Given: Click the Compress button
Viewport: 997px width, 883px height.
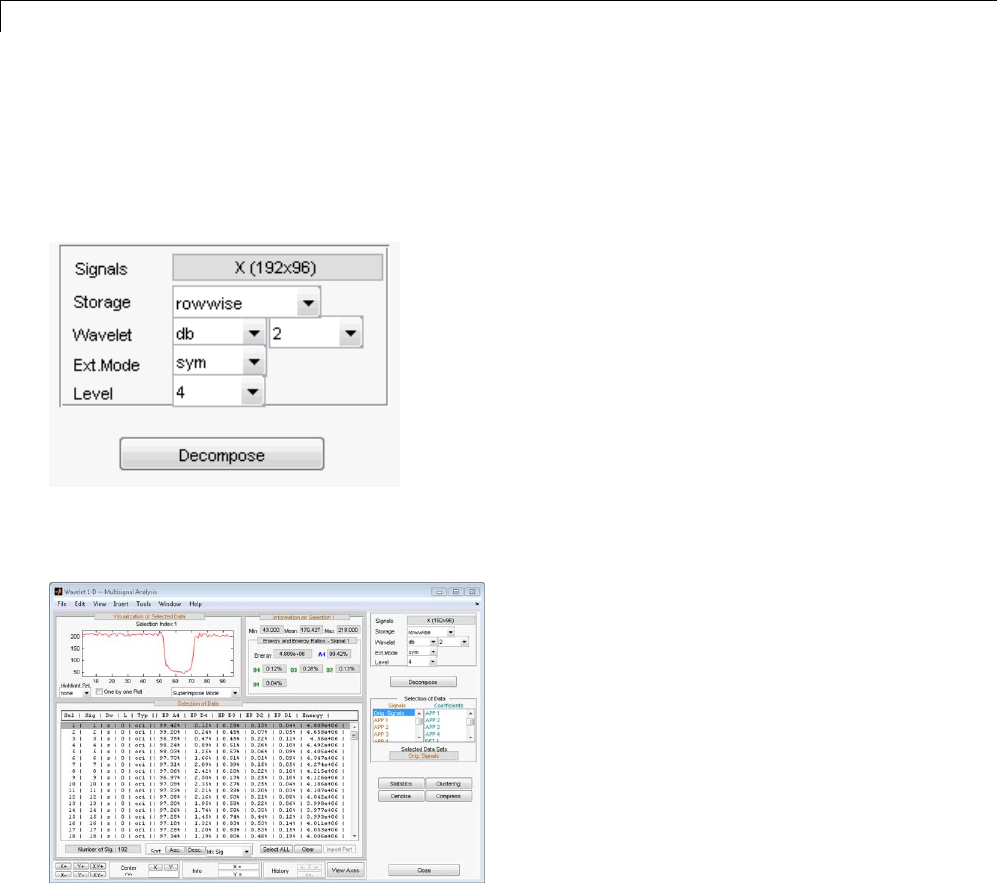Looking at the screenshot, I should point(449,796).
